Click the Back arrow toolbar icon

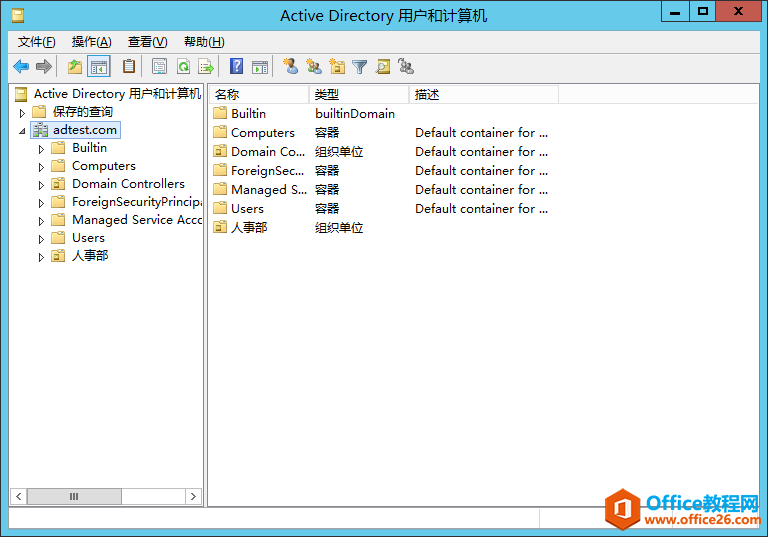[21, 66]
